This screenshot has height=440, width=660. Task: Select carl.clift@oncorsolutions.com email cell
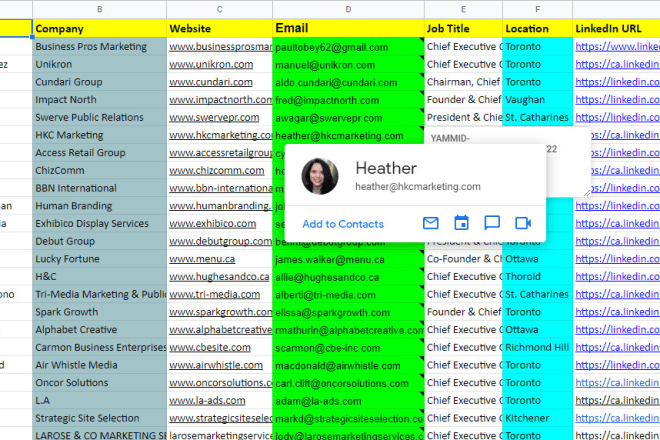[348, 383]
